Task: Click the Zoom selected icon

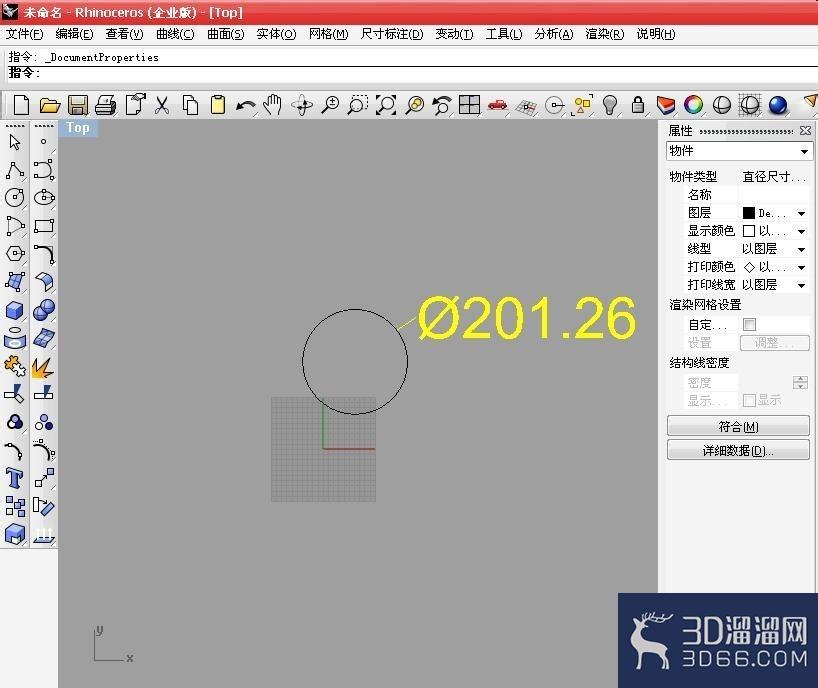Action: tap(415, 105)
